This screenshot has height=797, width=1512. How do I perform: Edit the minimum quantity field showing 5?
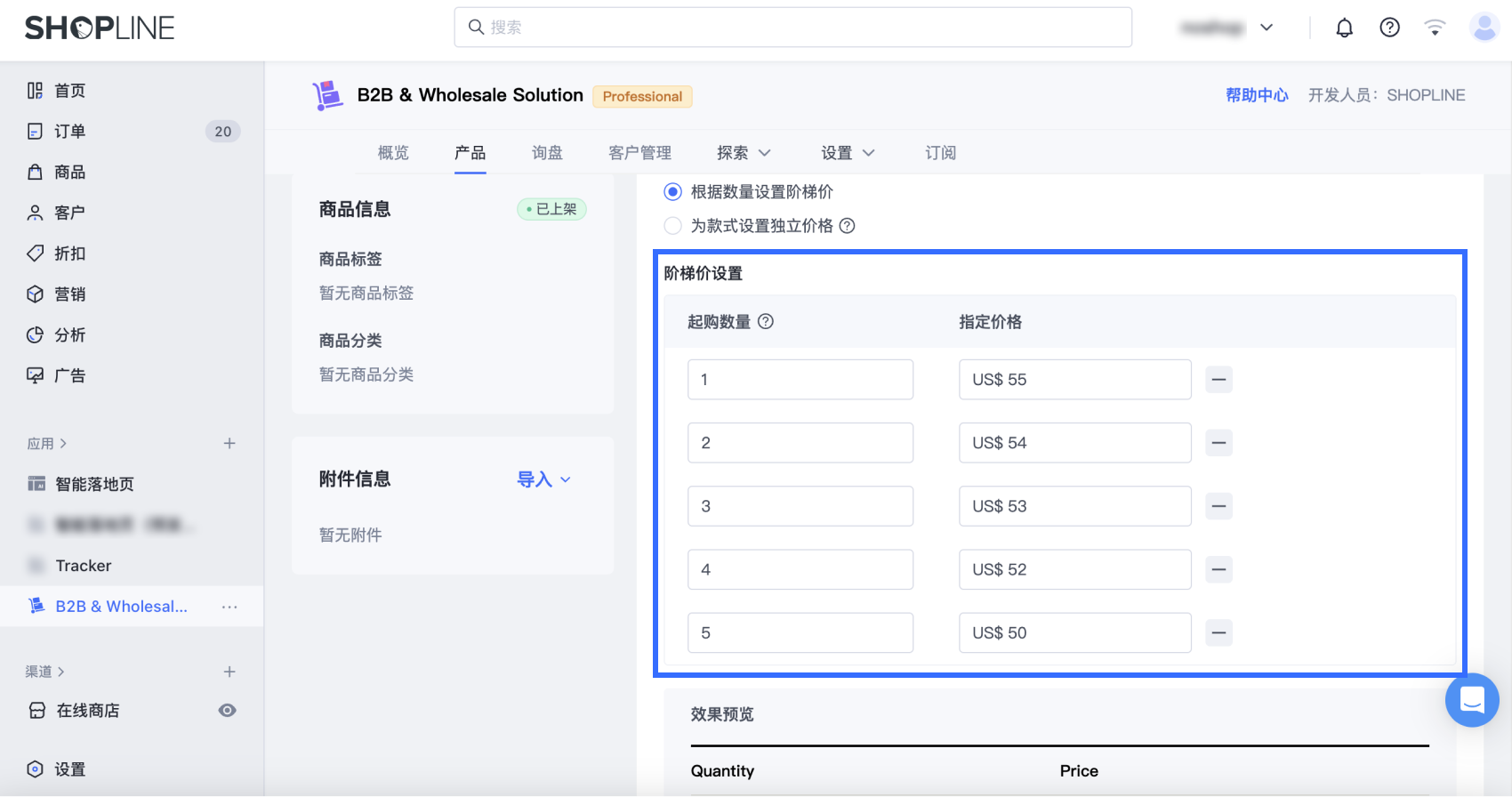pos(800,633)
